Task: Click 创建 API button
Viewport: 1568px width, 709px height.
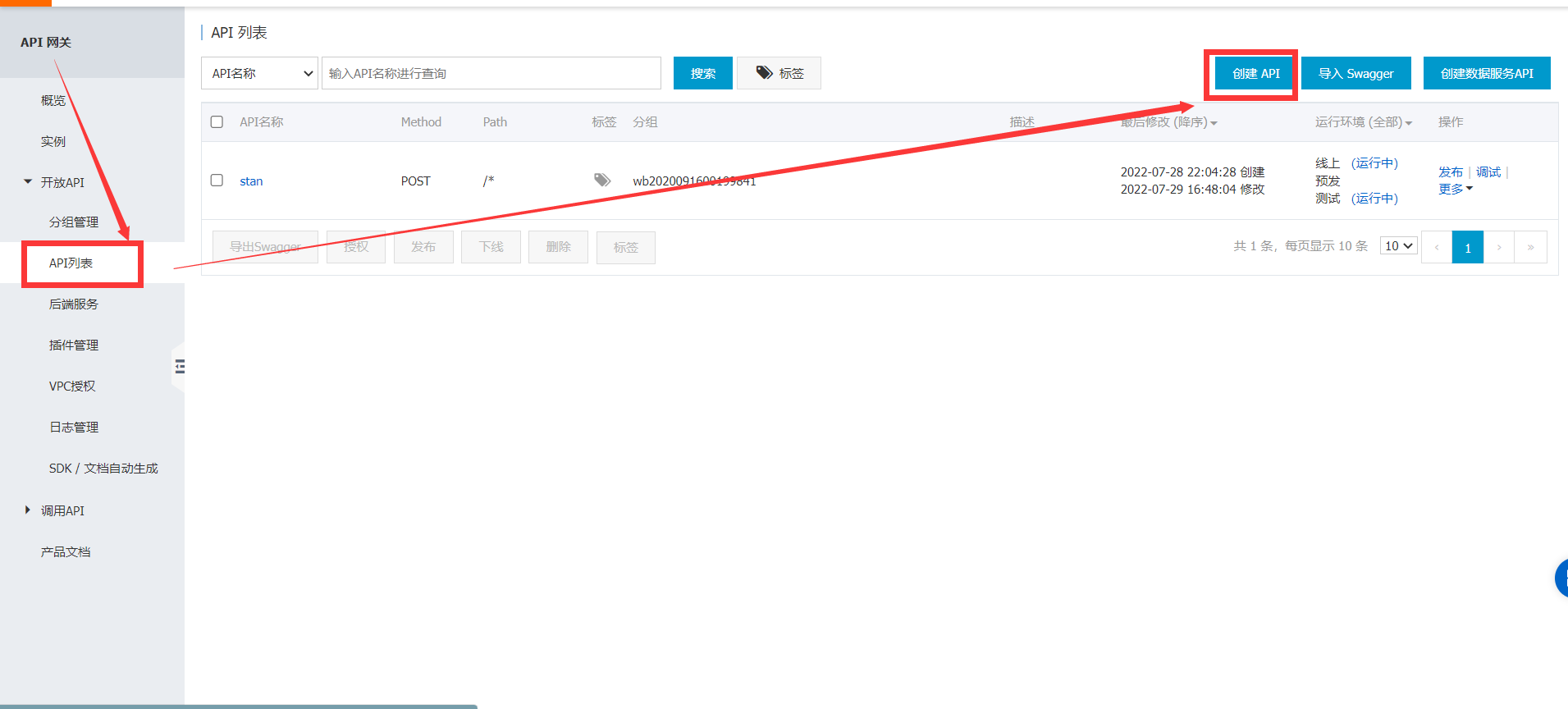Action: click(x=1255, y=73)
